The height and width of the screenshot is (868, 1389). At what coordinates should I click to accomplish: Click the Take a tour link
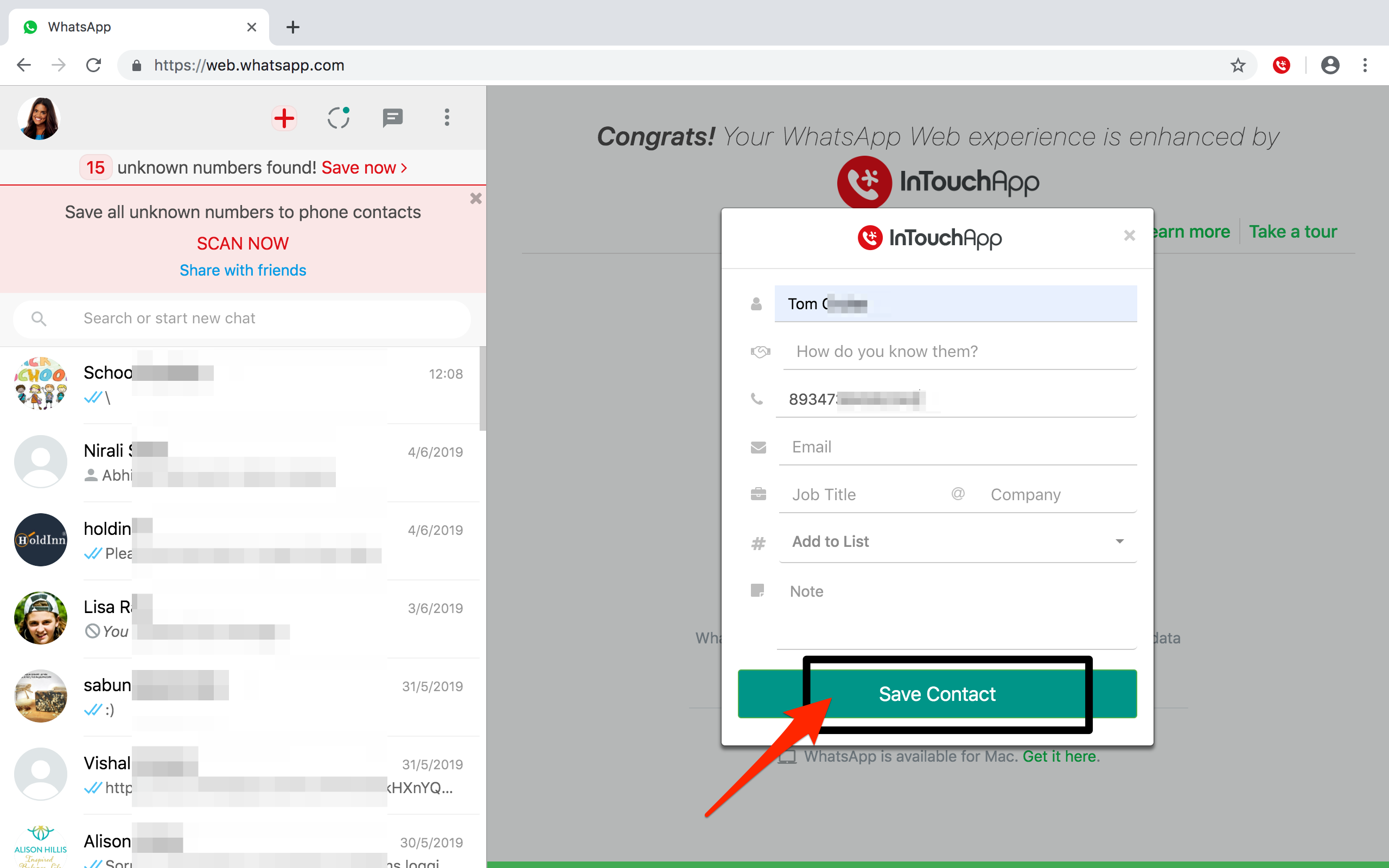tap(1292, 231)
